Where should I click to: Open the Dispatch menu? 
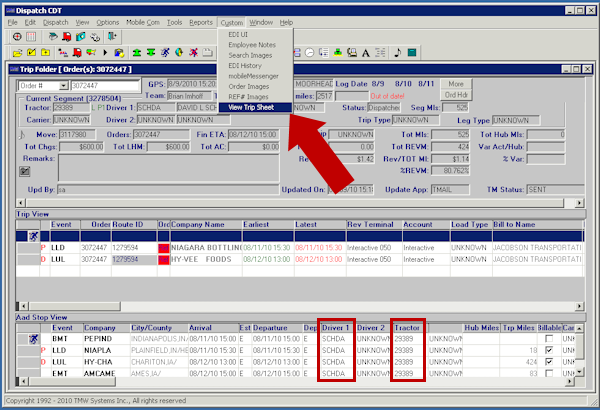point(53,21)
